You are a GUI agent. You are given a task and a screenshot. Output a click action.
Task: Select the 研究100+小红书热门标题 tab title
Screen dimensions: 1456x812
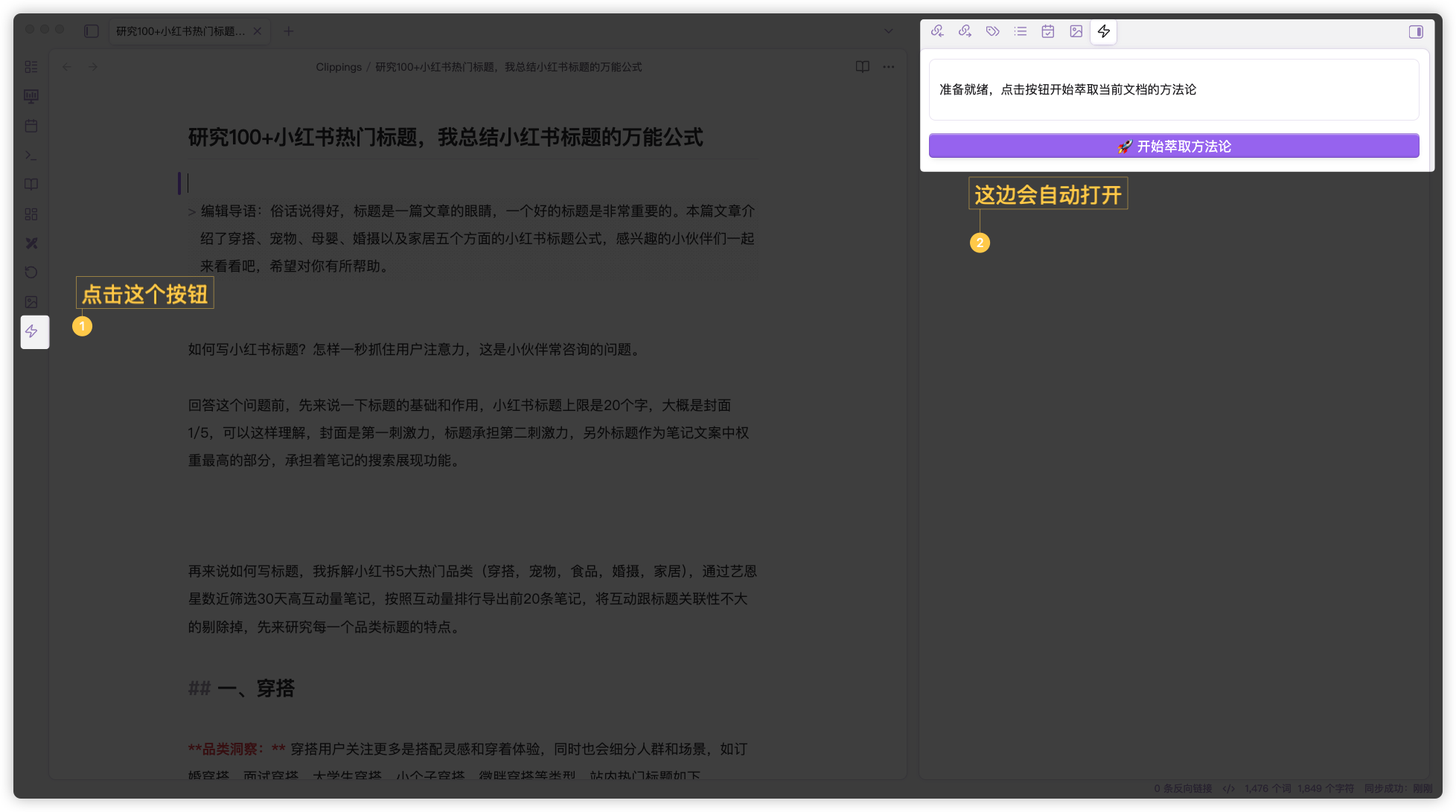pos(180,31)
